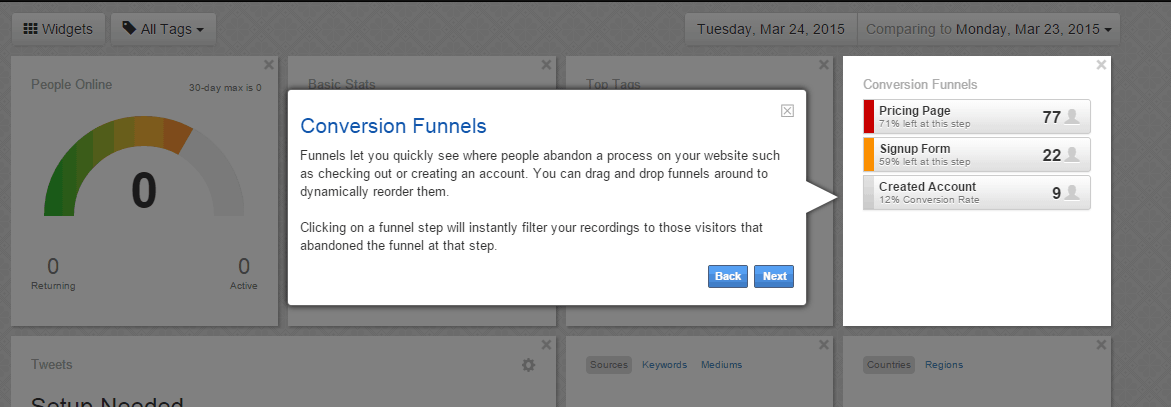Close the Sources widget
Image resolution: width=1171 pixels, height=407 pixels.
823,345
